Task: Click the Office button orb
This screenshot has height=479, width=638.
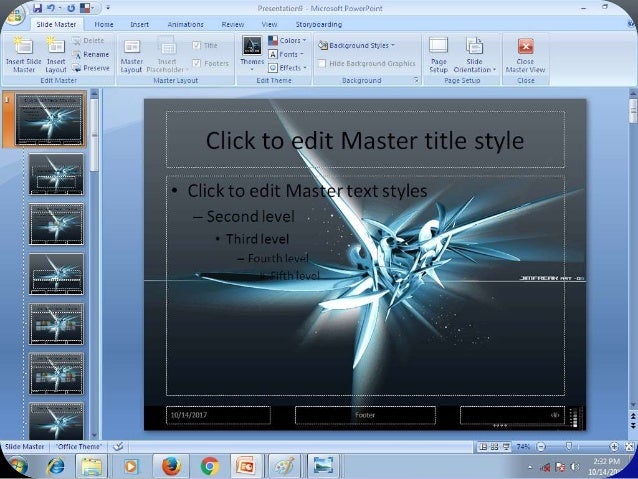Action: 15,15
